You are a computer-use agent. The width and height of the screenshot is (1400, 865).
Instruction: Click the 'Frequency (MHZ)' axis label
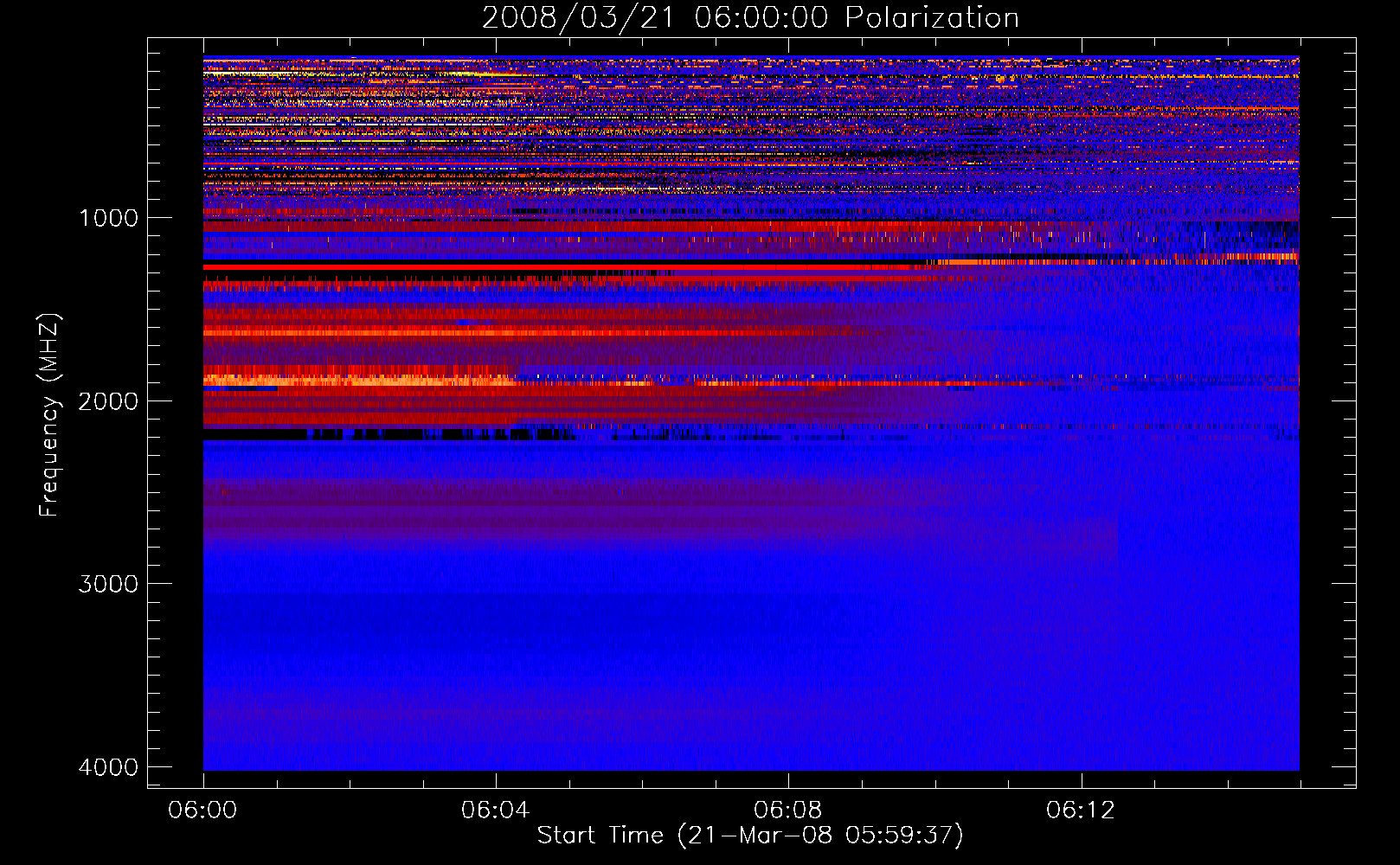(49, 415)
